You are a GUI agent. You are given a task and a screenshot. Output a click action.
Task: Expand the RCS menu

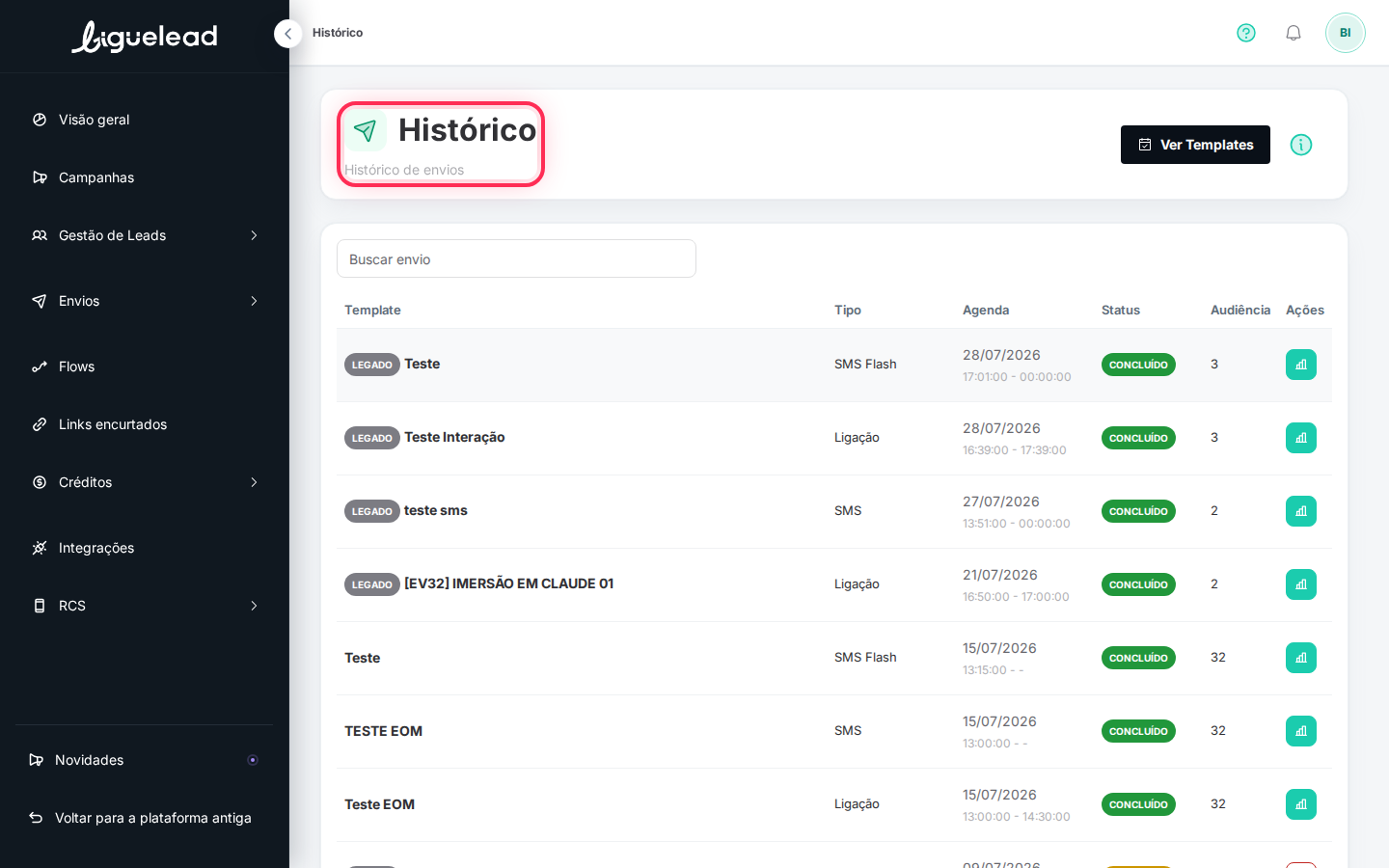[254, 606]
